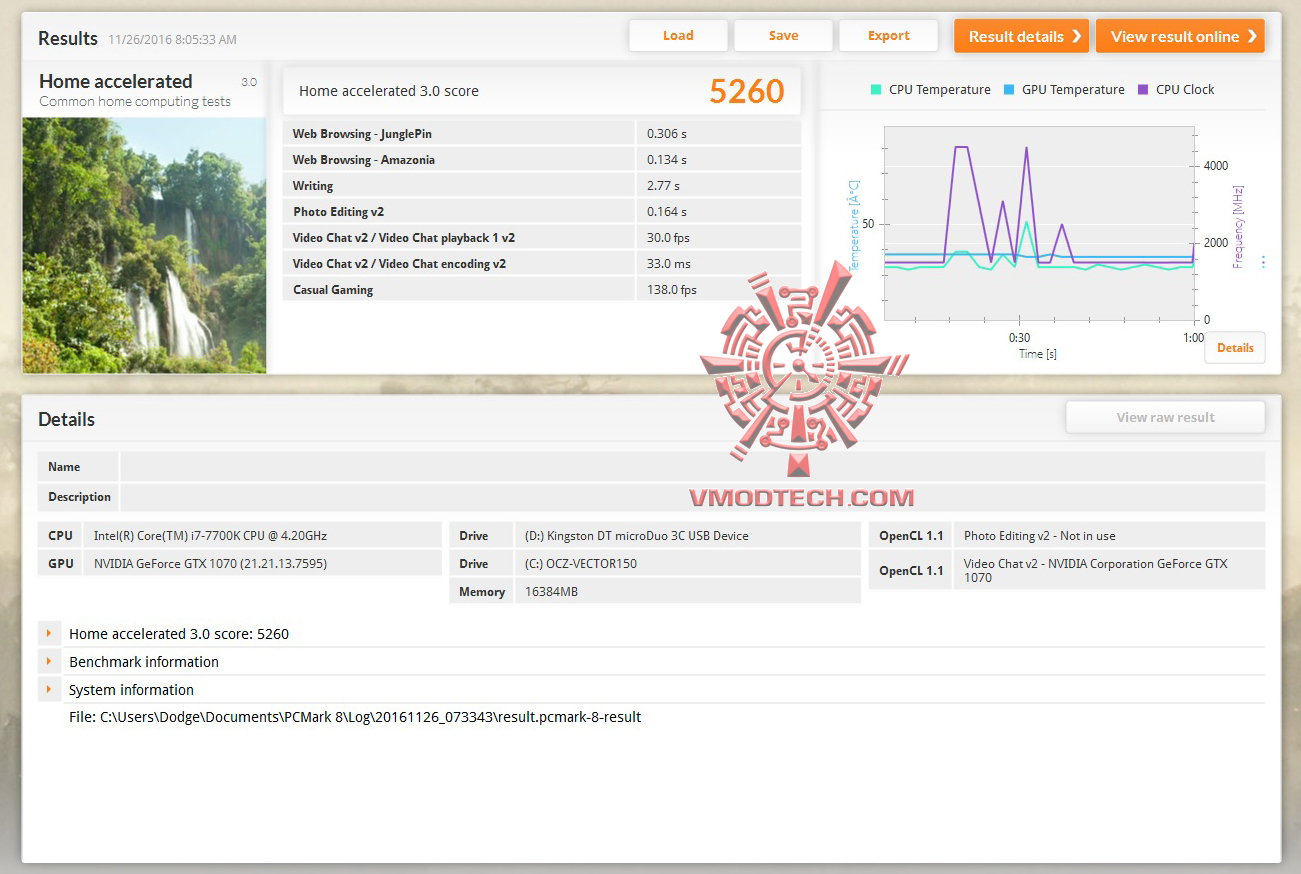This screenshot has height=874, width=1301.
Task: Select Web Browsing - Amazonia row
Action: 542,160
